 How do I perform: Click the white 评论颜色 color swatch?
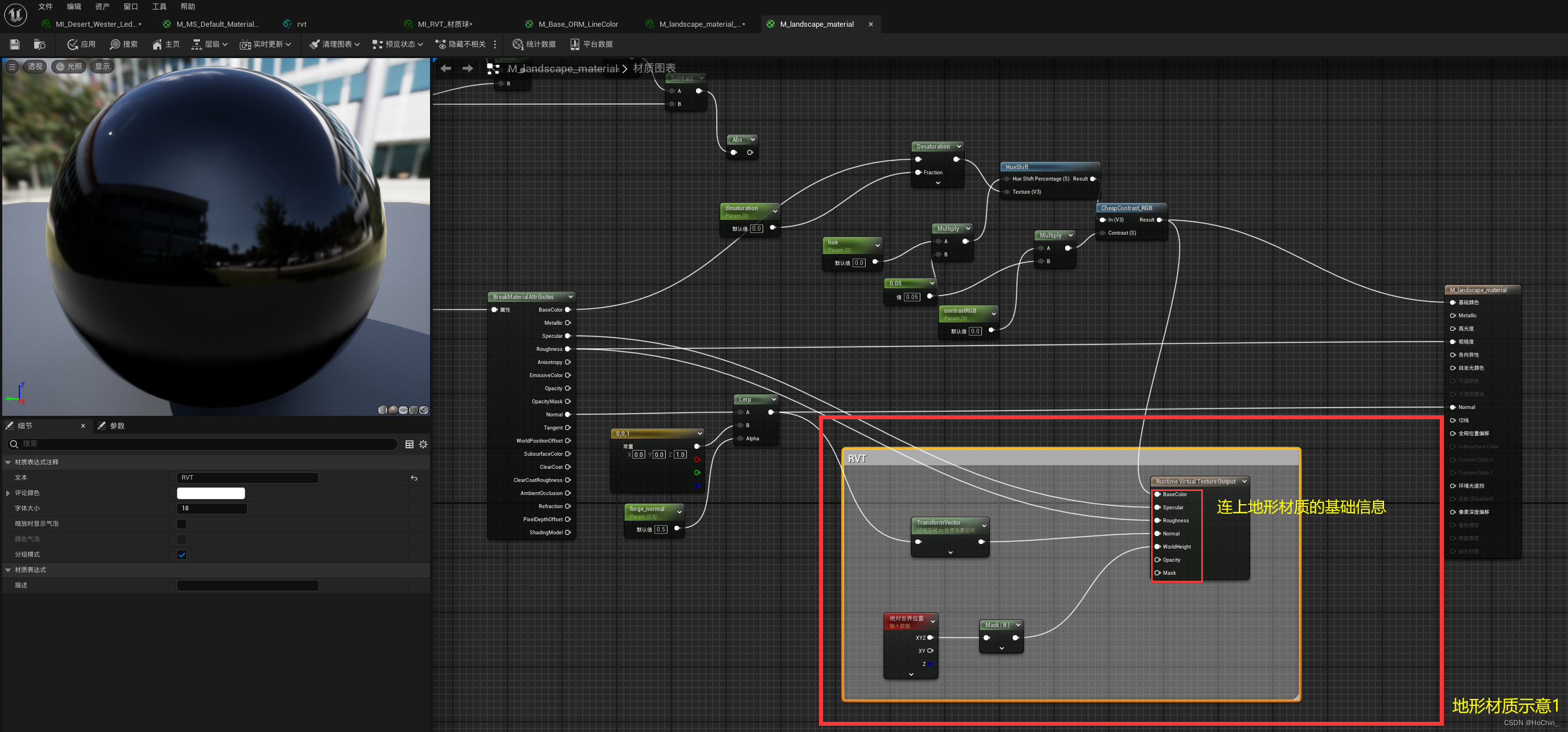point(211,493)
